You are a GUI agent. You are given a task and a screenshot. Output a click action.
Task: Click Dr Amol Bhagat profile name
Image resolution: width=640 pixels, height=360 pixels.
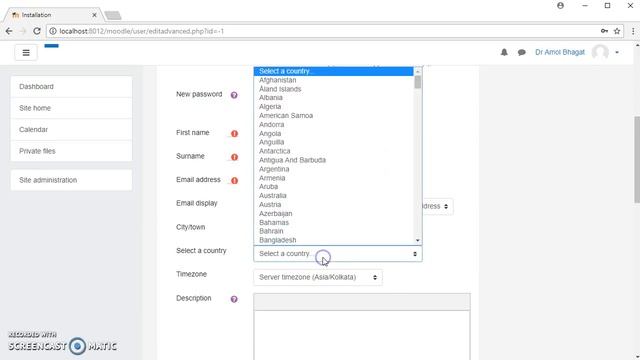pyautogui.click(x=560, y=52)
